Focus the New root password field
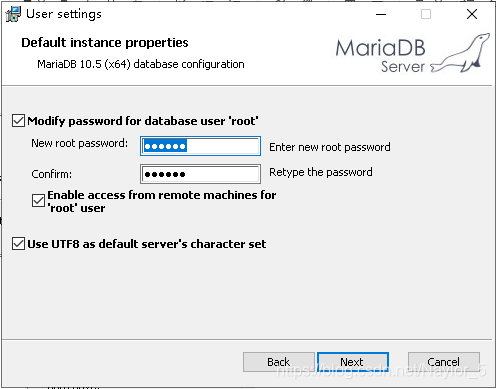496x389 pixels. click(200, 146)
